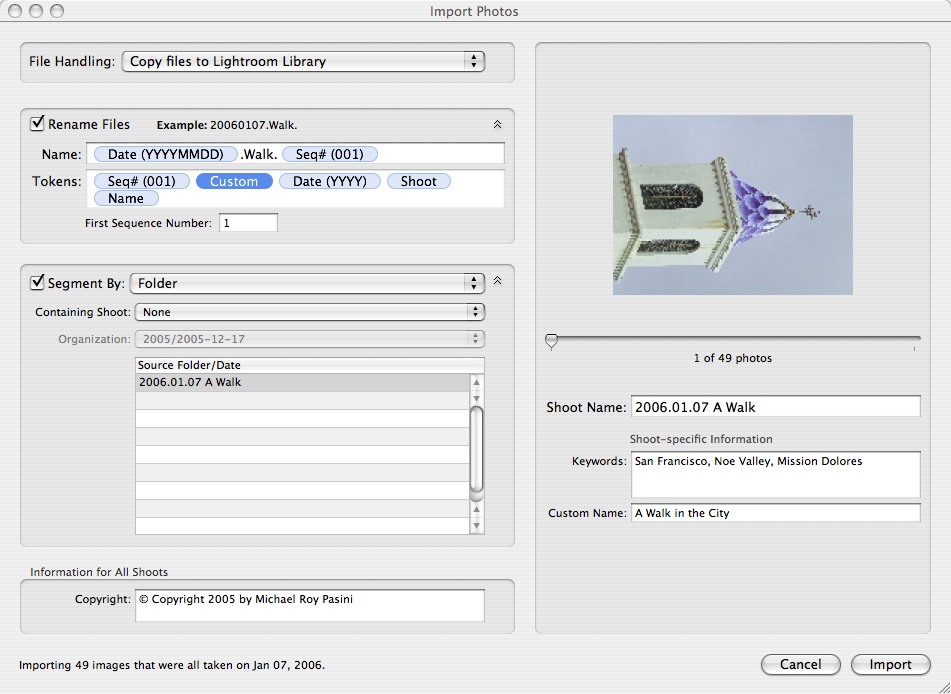Screen dimensions: 951x694
Task: Select the Name token pill
Action: tap(126, 198)
